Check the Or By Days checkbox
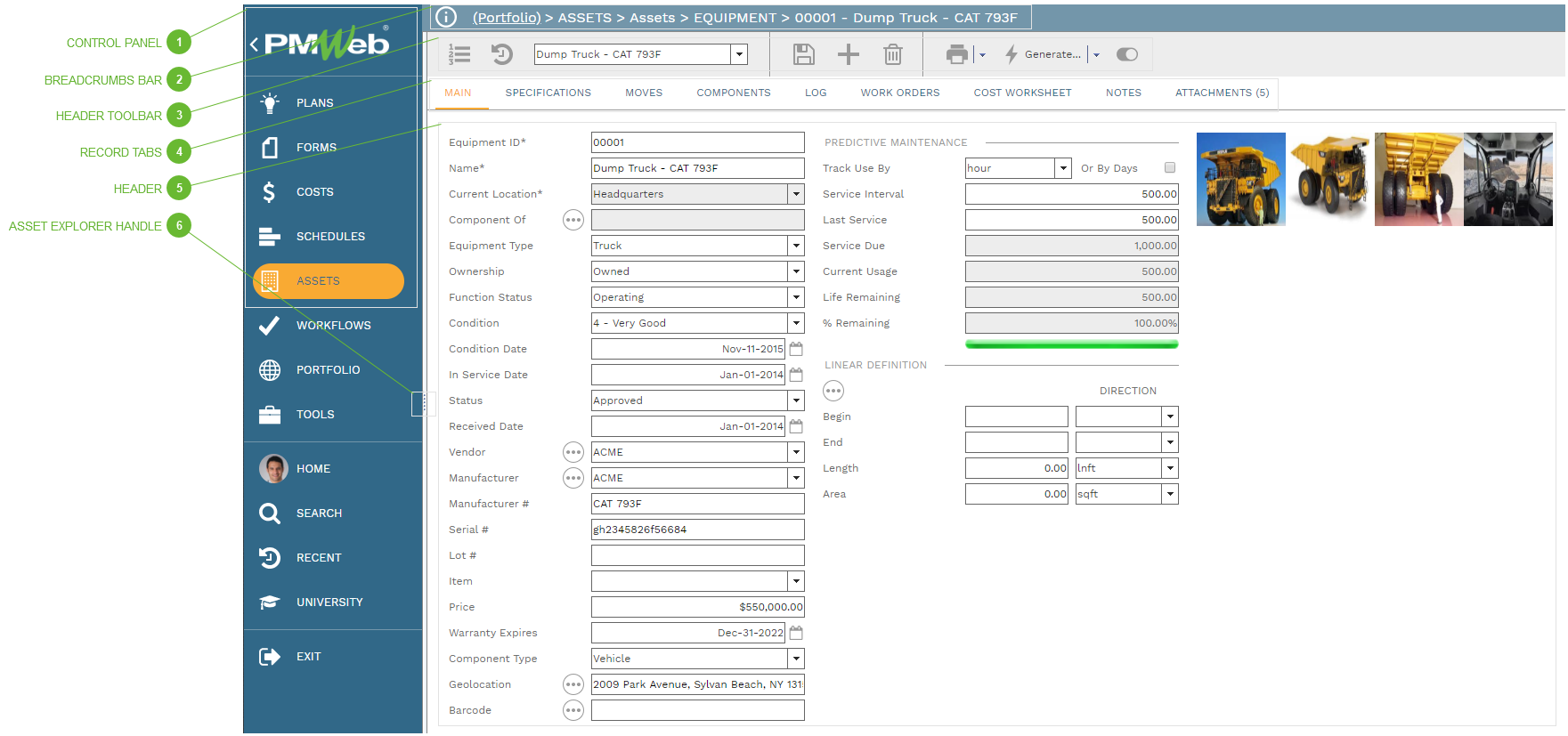The height and width of the screenshot is (736, 1568). coord(1170,167)
